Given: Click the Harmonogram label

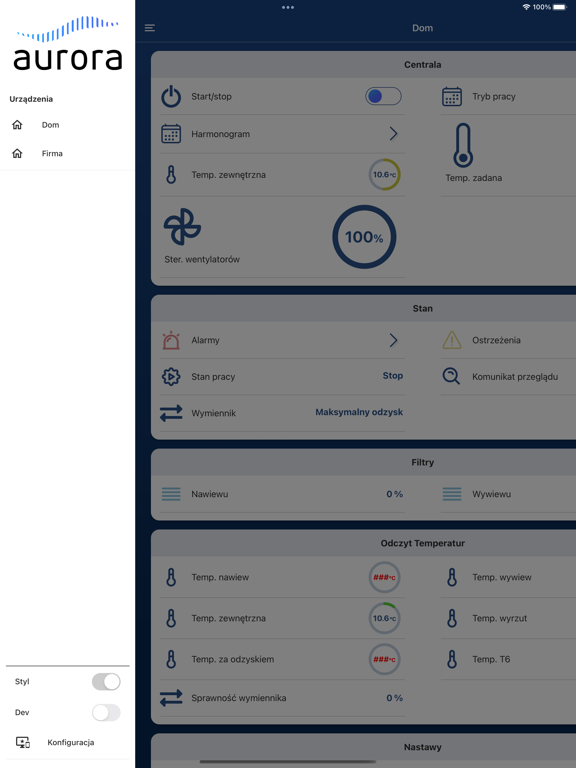Looking at the screenshot, I should coord(220,134).
